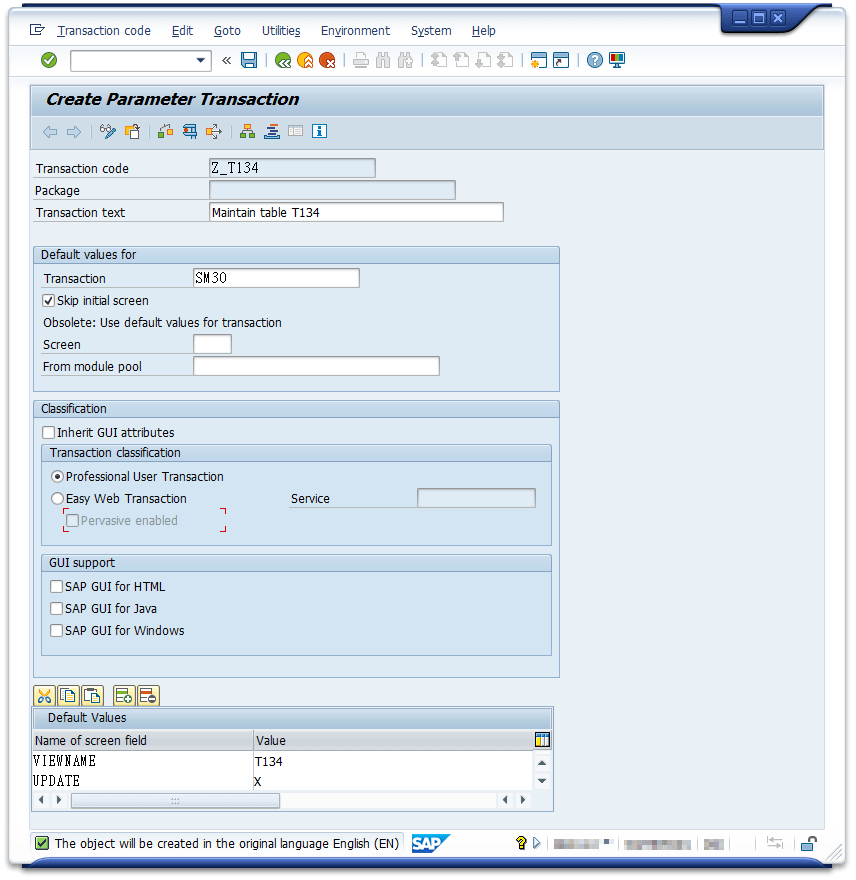Click in the Package input field
Screen dimensions: 856x880
330,189
